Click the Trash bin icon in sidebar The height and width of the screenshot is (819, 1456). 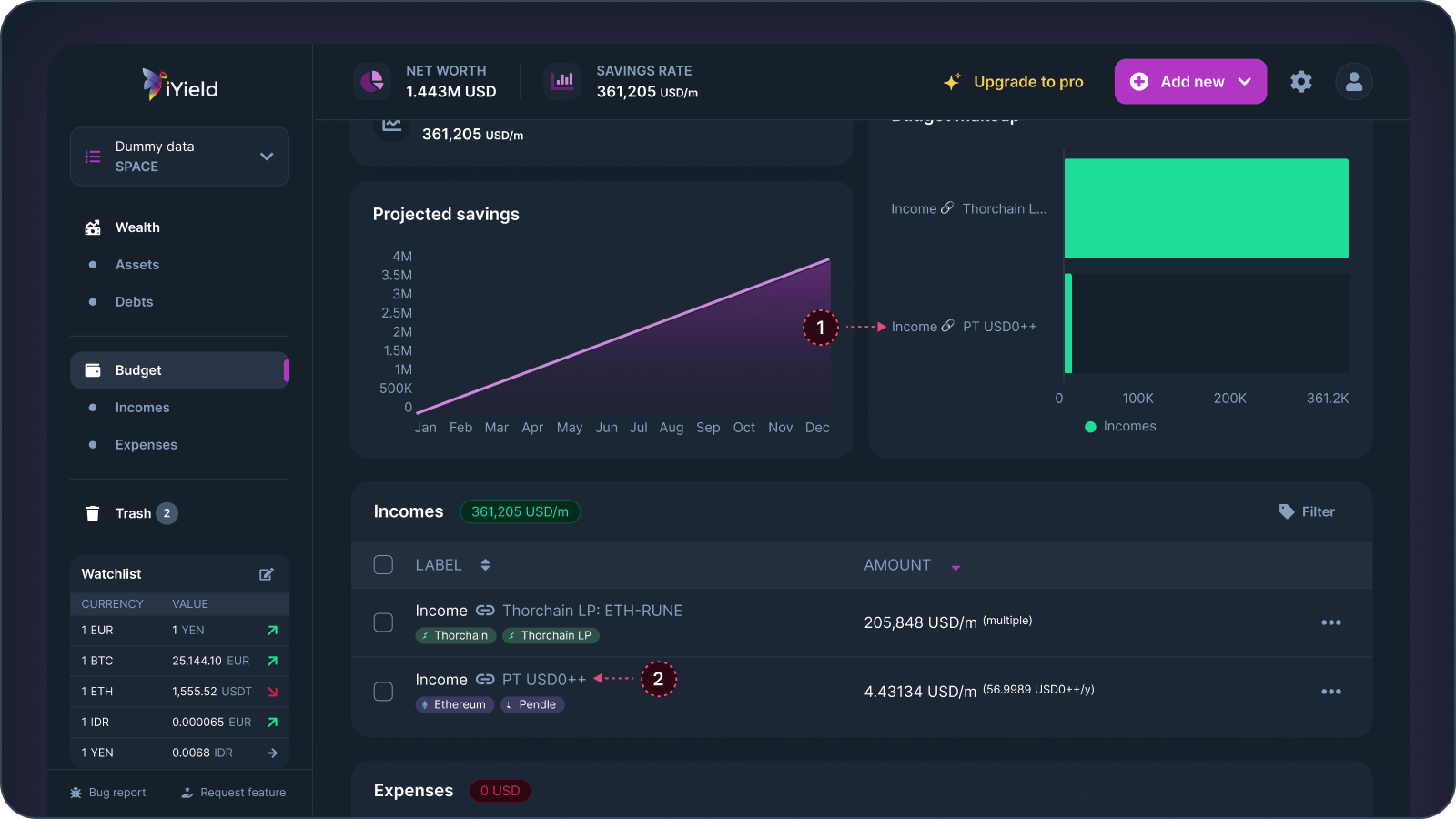pos(93,512)
